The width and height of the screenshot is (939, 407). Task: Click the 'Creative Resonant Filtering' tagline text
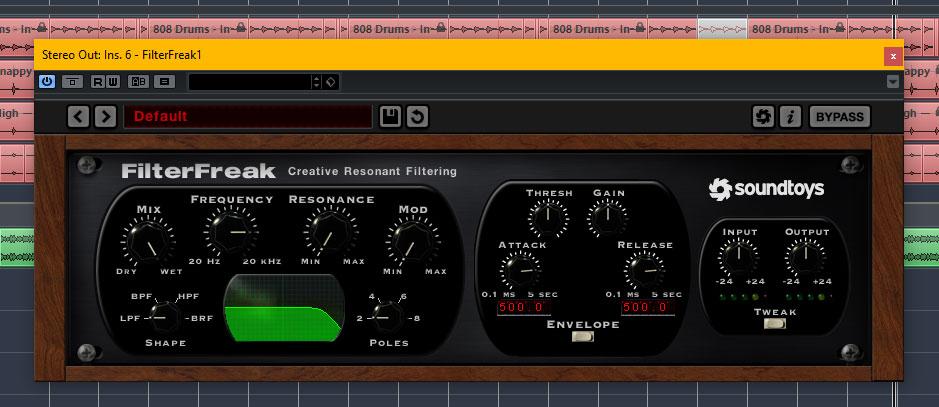click(x=372, y=172)
